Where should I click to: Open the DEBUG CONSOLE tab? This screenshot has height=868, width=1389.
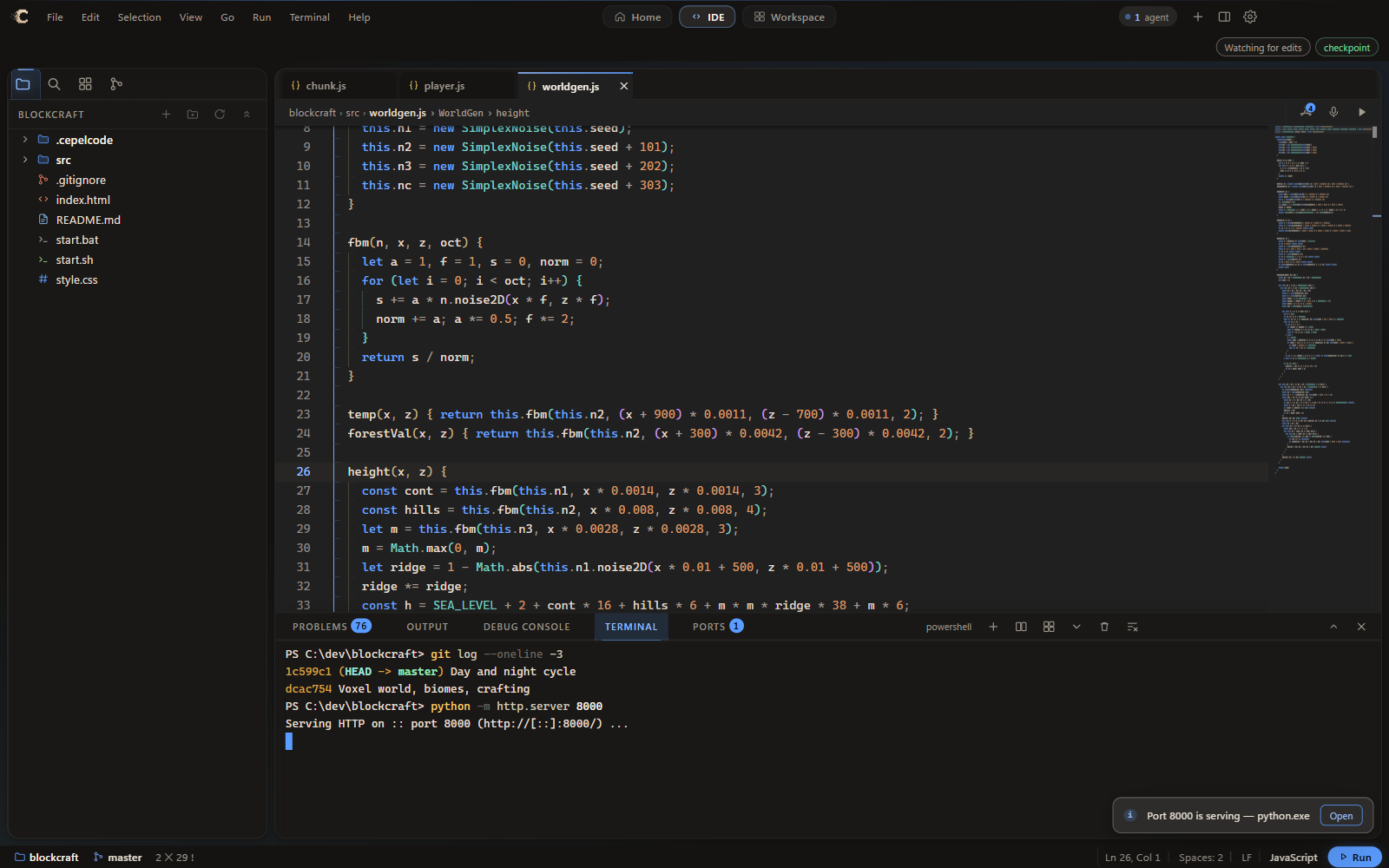[x=526, y=627]
